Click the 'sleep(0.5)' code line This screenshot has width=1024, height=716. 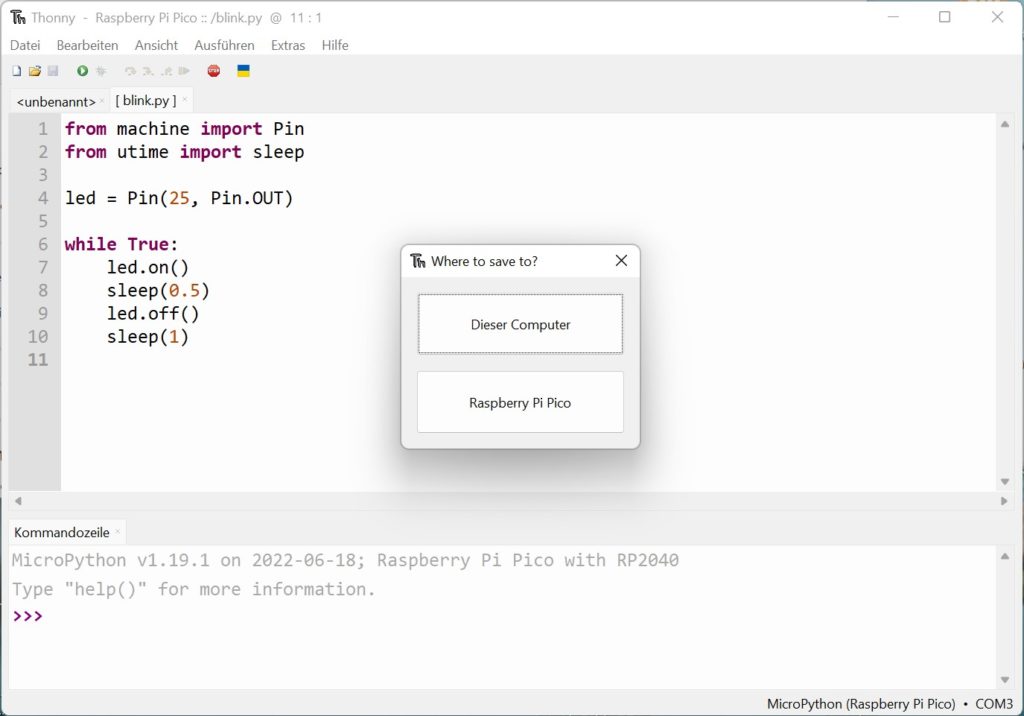(x=158, y=290)
